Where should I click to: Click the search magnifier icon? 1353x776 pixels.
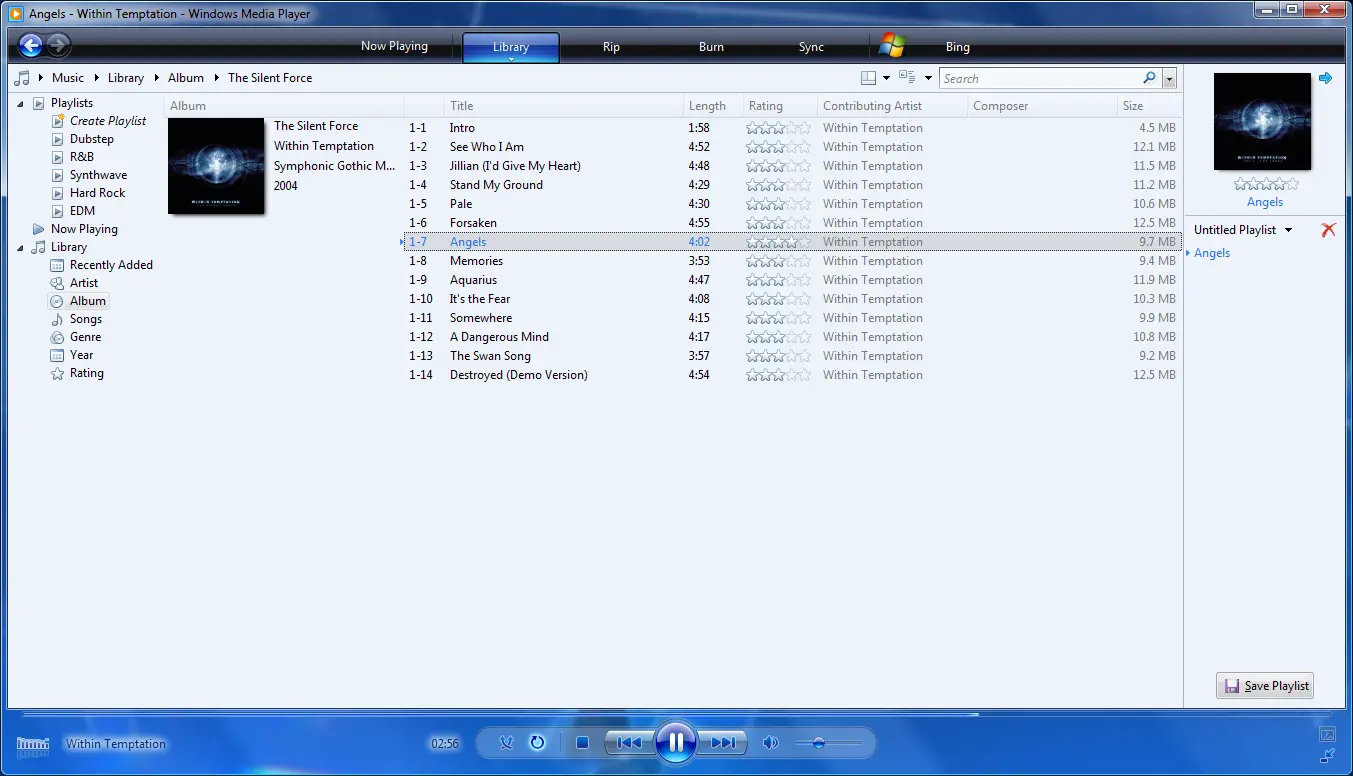[x=1149, y=78]
